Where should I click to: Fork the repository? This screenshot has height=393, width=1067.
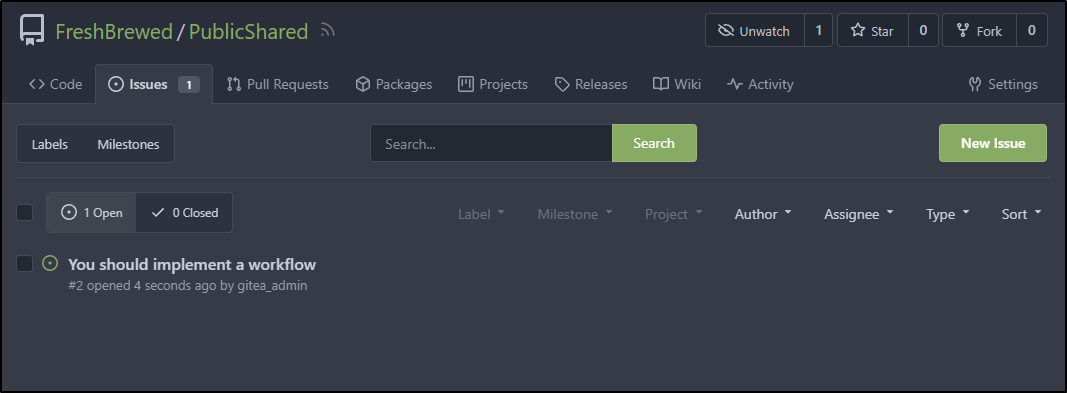(979, 31)
